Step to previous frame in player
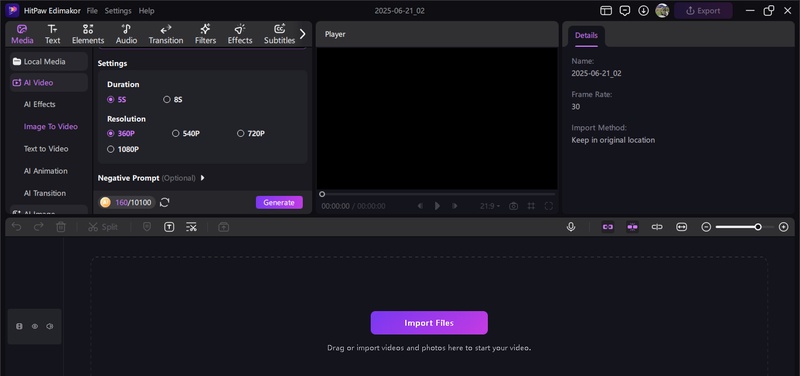The image size is (800, 376). (420, 206)
